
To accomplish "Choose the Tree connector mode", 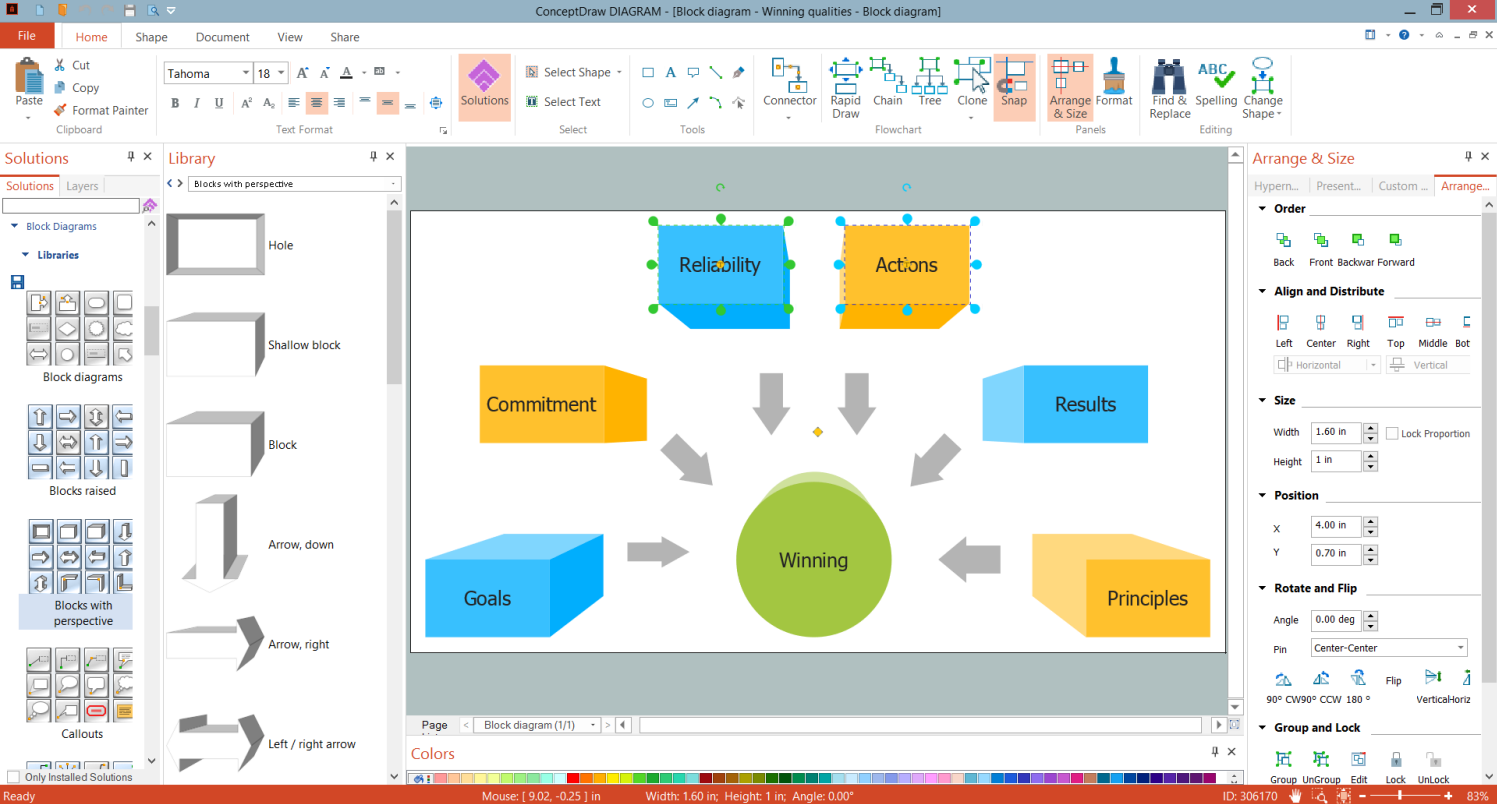I will pyautogui.click(x=929, y=82).
